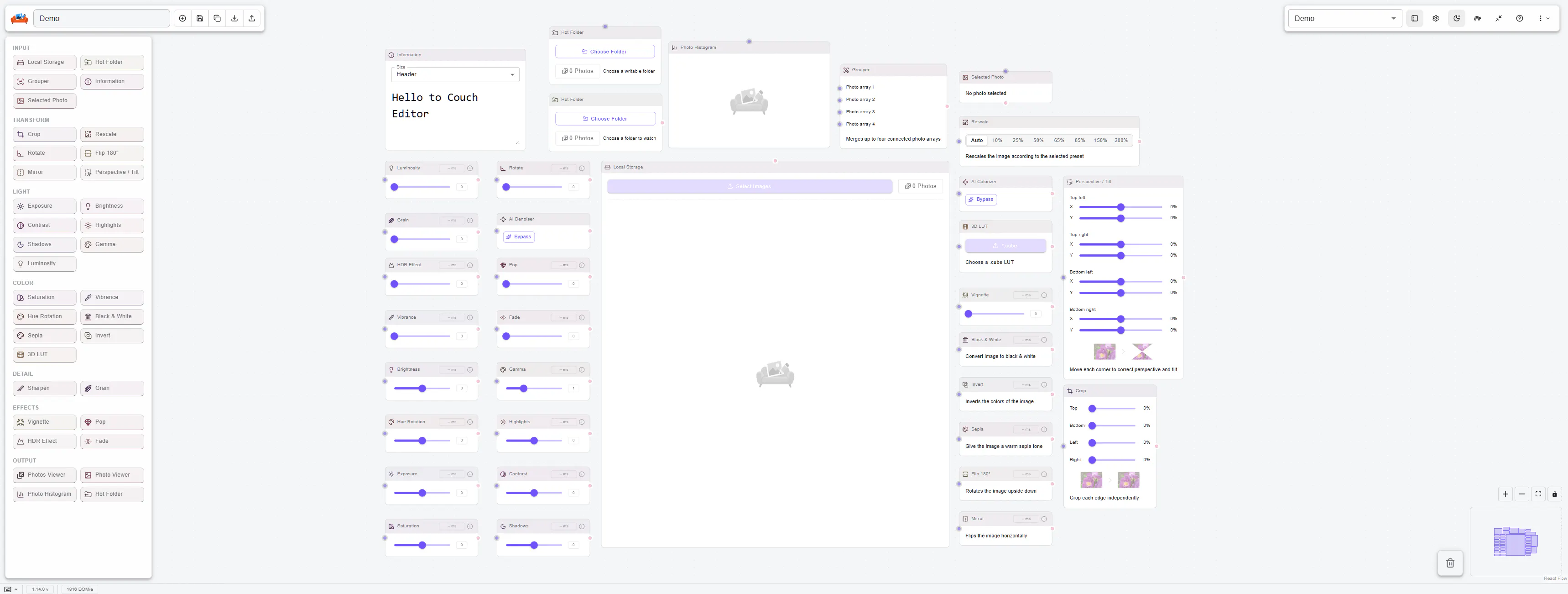Open the Demo workflow dropdown at top right
1568x594 pixels.
(x=1345, y=18)
